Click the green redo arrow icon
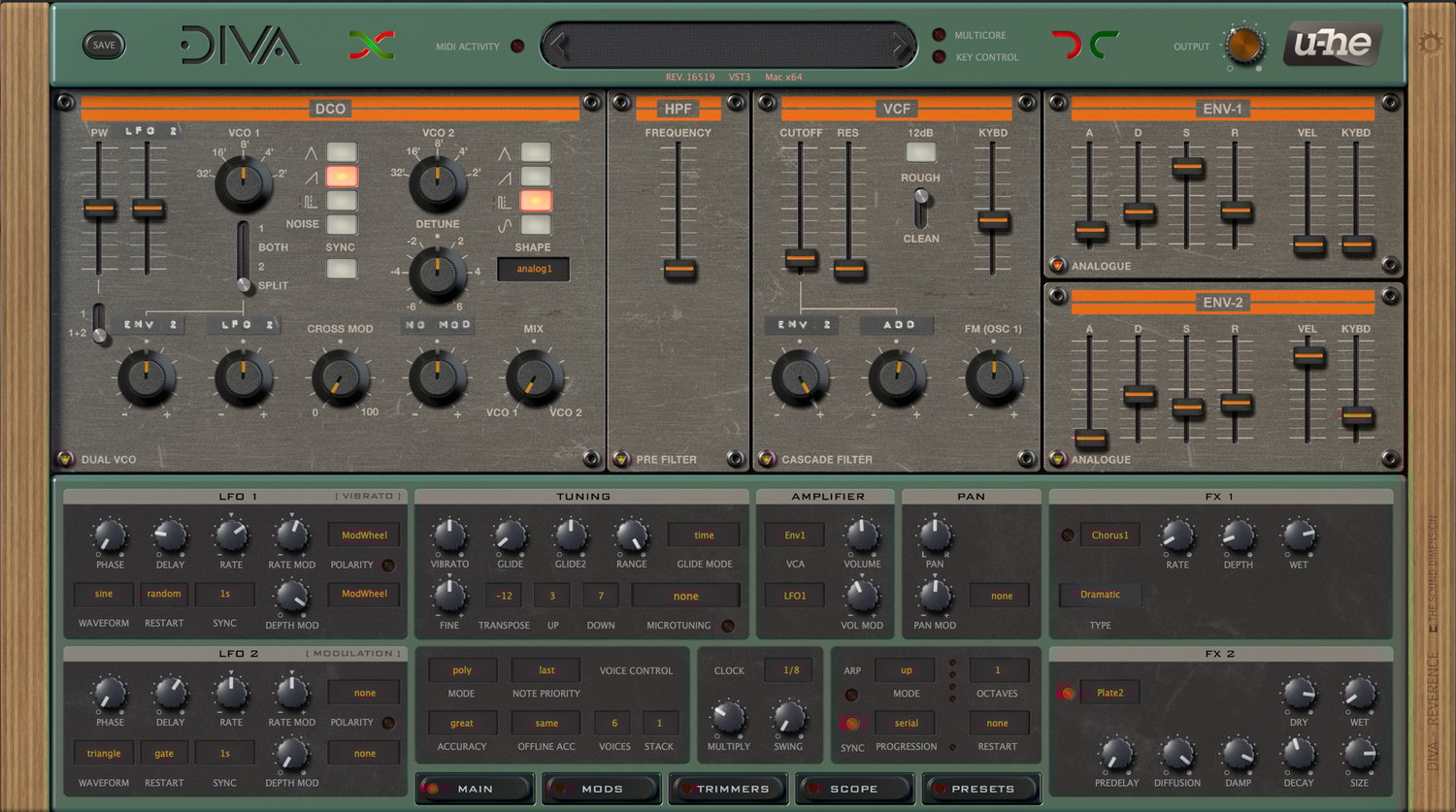Screen dimensions: 1456x812 tap(1104, 45)
